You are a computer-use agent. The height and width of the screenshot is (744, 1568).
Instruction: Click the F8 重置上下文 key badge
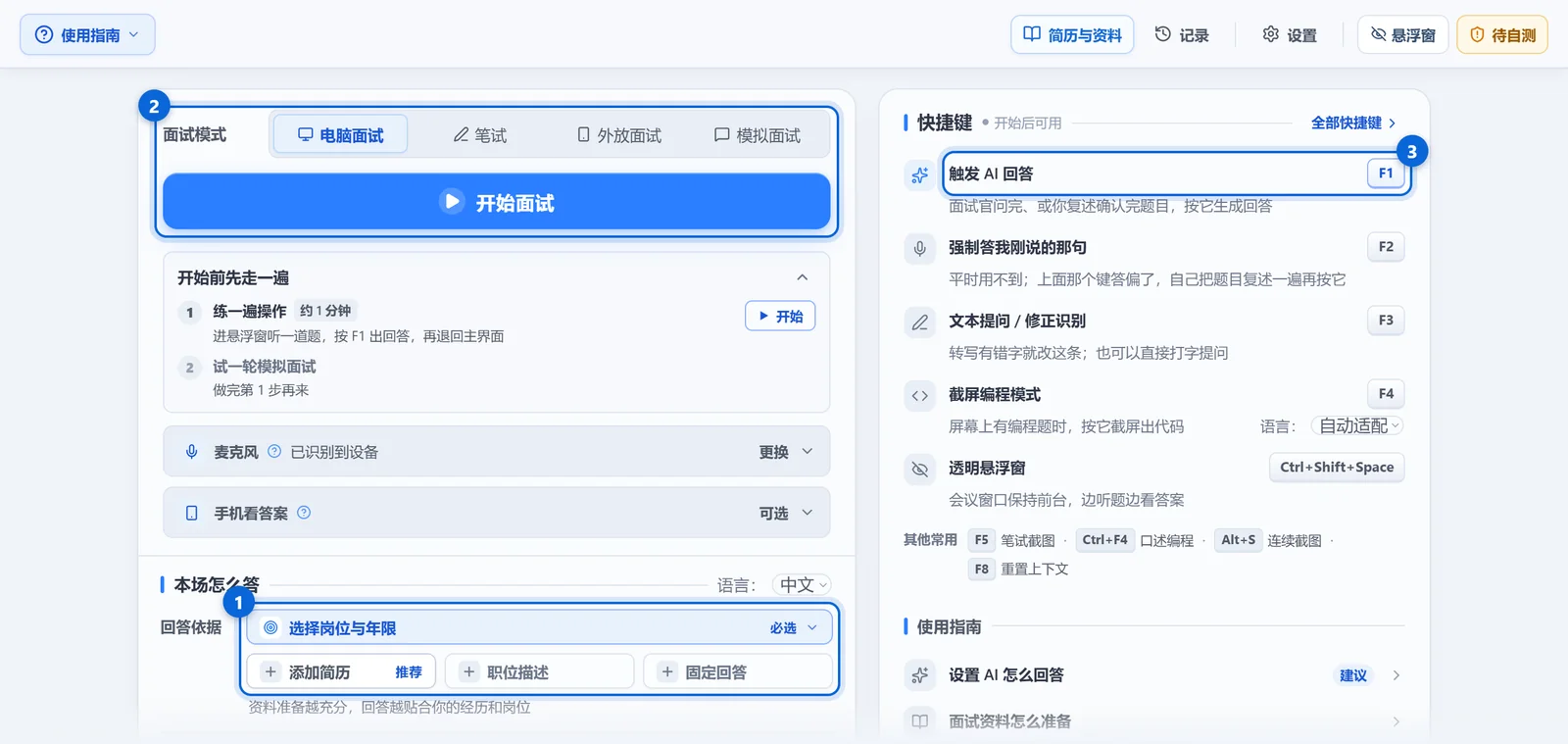pos(982,570)
